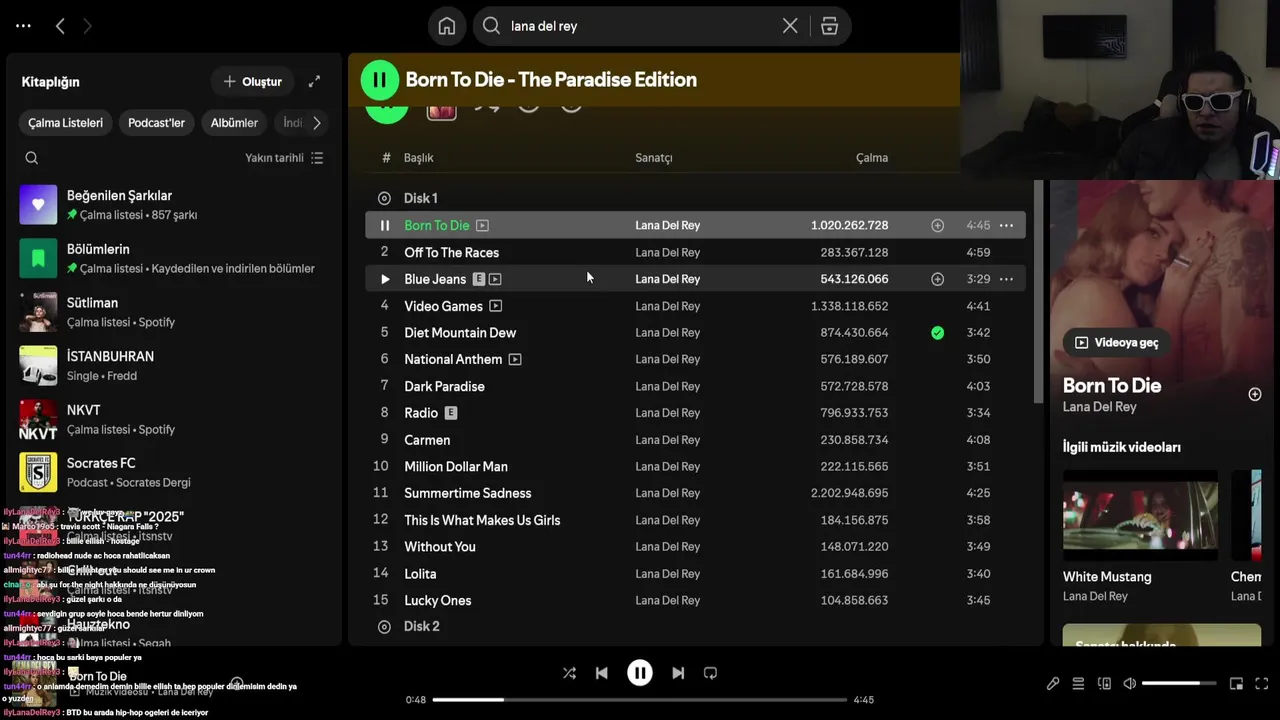This screenshot has width=1280, height=720.
Task: Skip to previous track
Action: click(601, 673)
